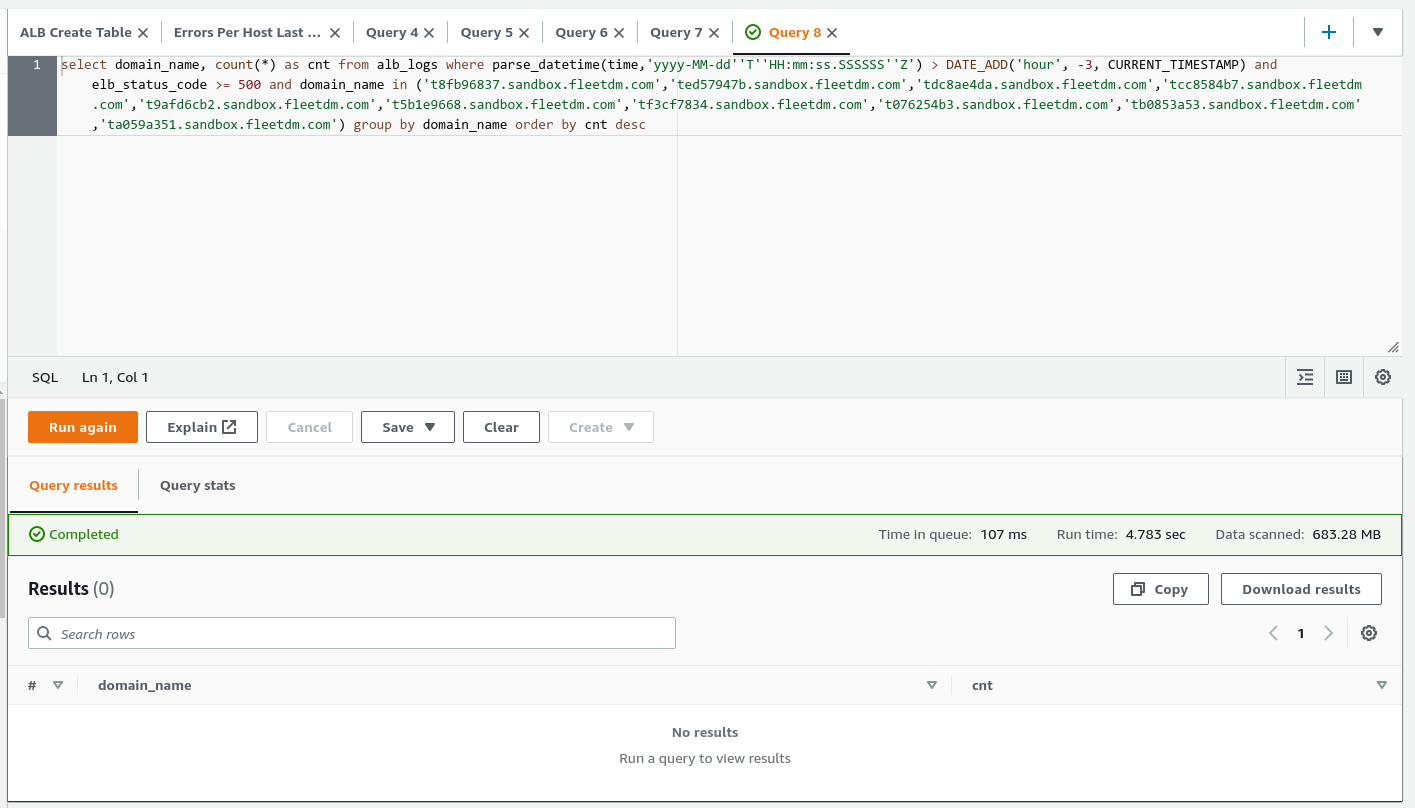
Task: Close the Query 6 tab
Action: (x=619, y=33)
